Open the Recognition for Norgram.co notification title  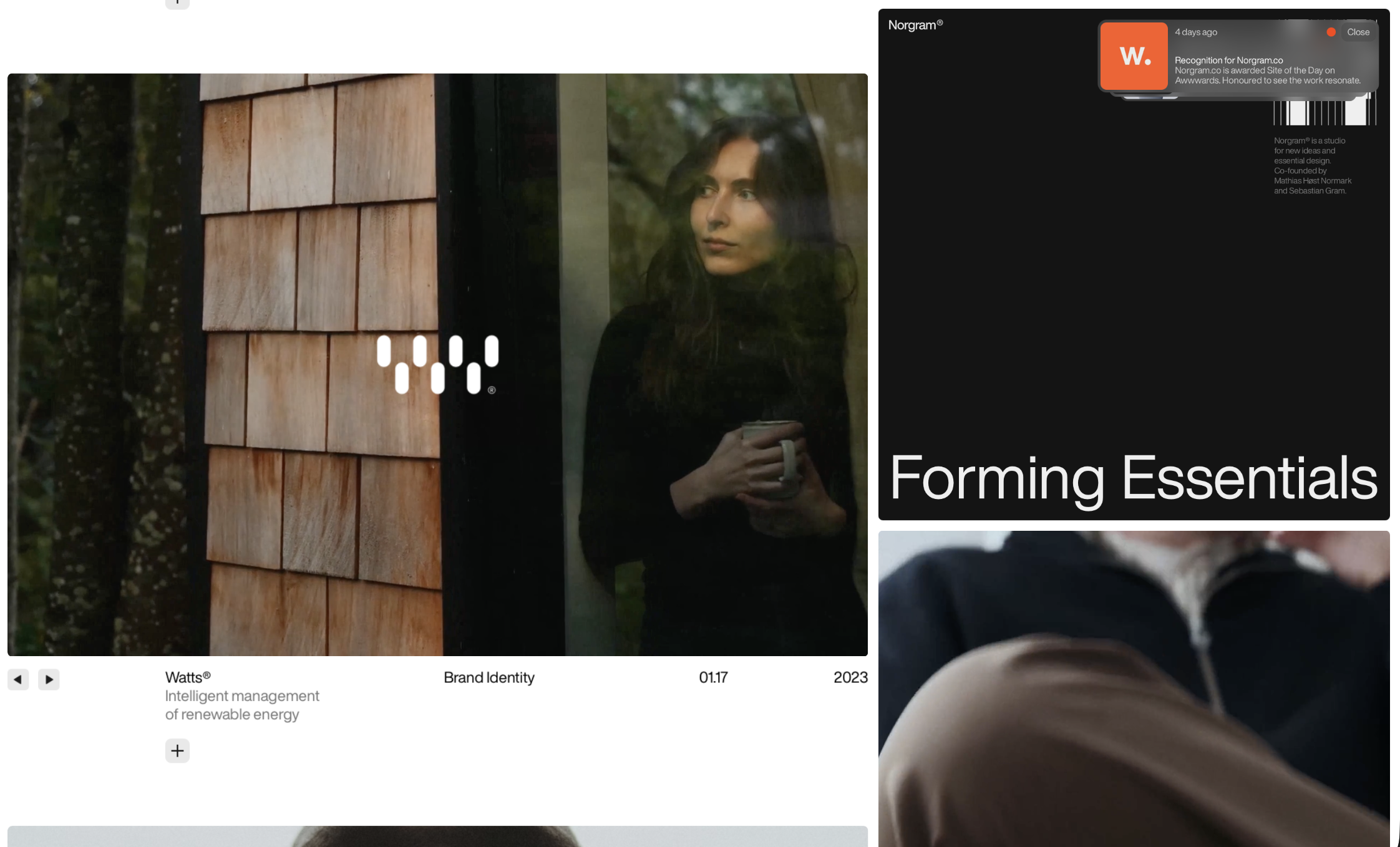pos(1228,60)
